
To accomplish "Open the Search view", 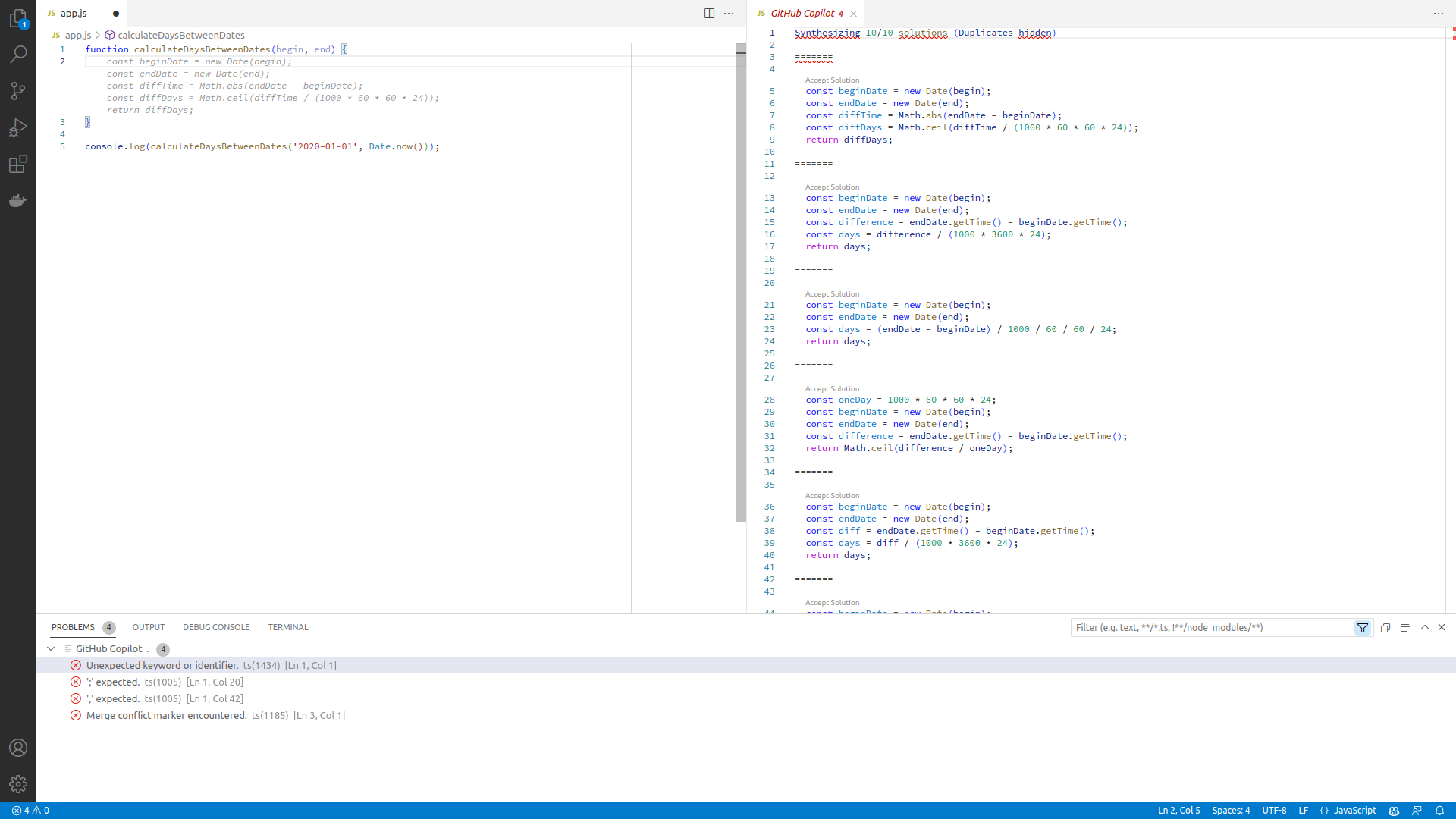I will point(18,54).
